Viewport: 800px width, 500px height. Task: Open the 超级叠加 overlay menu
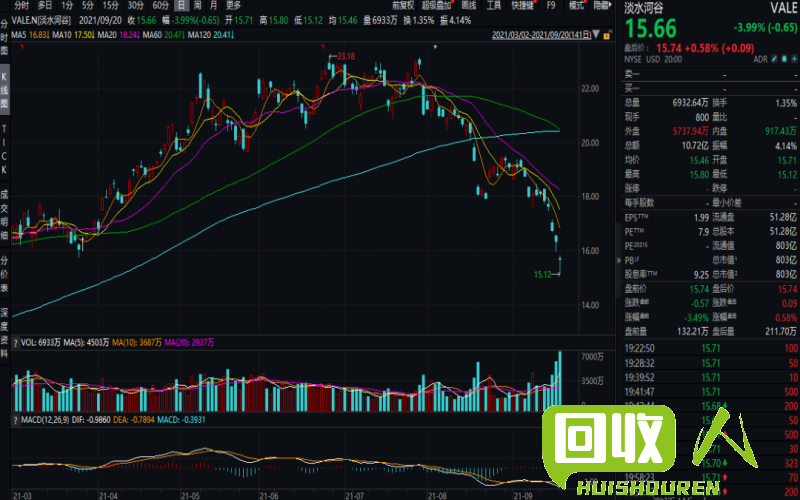[436, 5]
